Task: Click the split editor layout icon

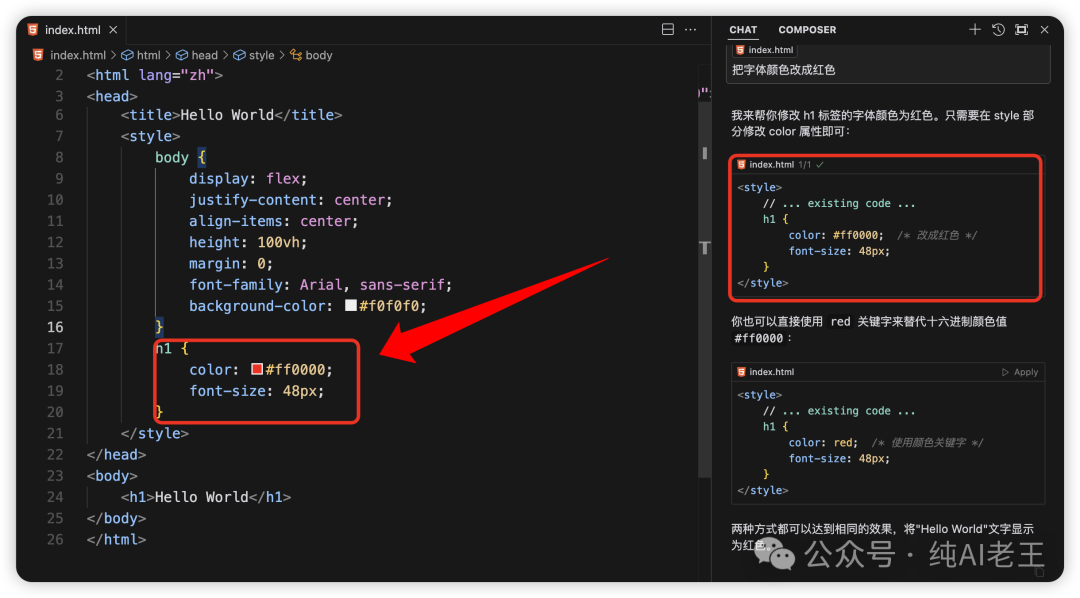Action: click(x=668, y=30)
